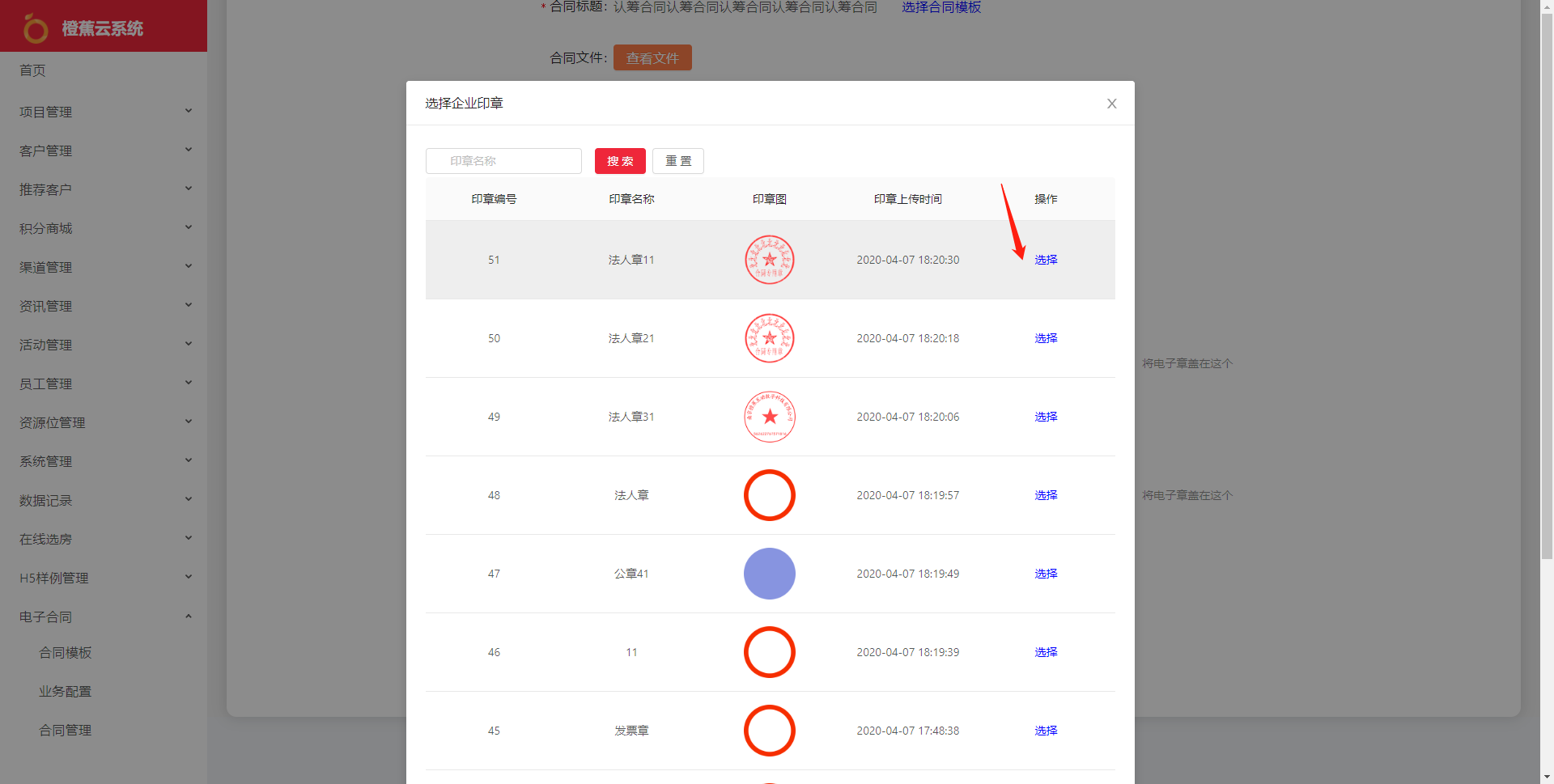
Task: Choose 选择 for seal number 48
Action: (1046, 495)
